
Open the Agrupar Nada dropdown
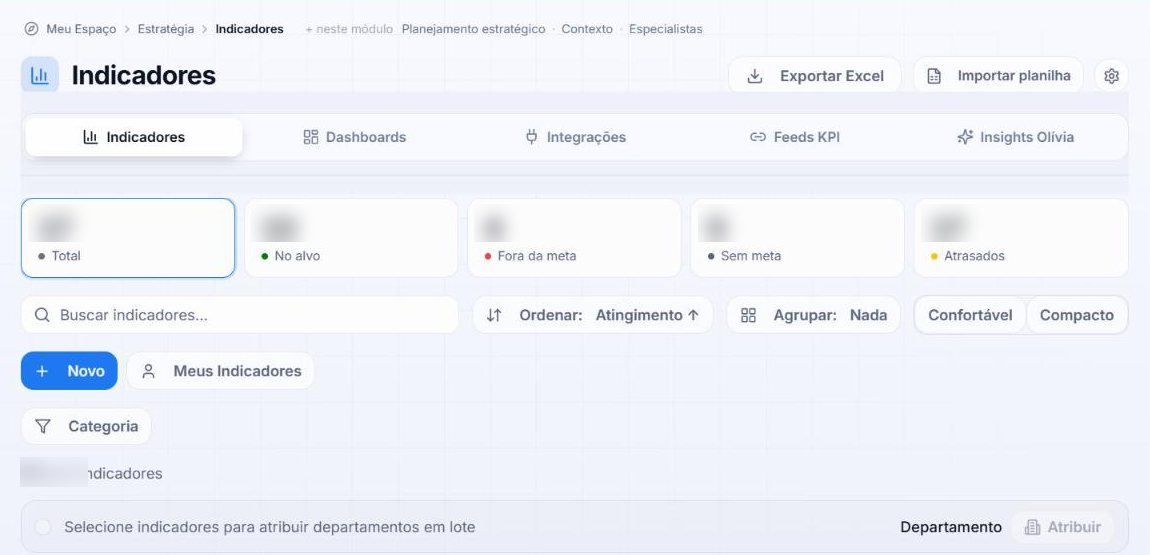[813, 315]
